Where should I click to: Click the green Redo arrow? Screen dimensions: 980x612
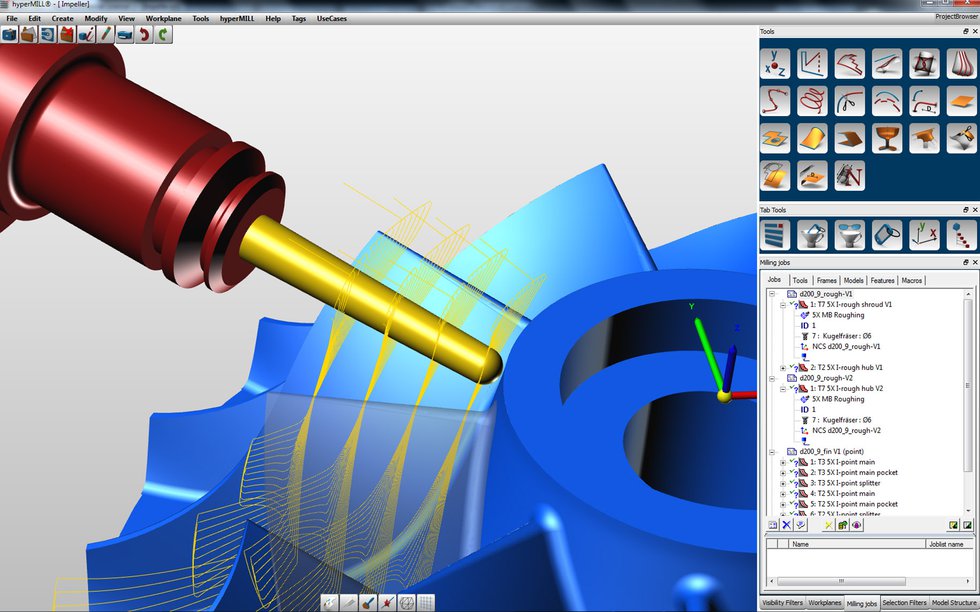pos(160,34)
